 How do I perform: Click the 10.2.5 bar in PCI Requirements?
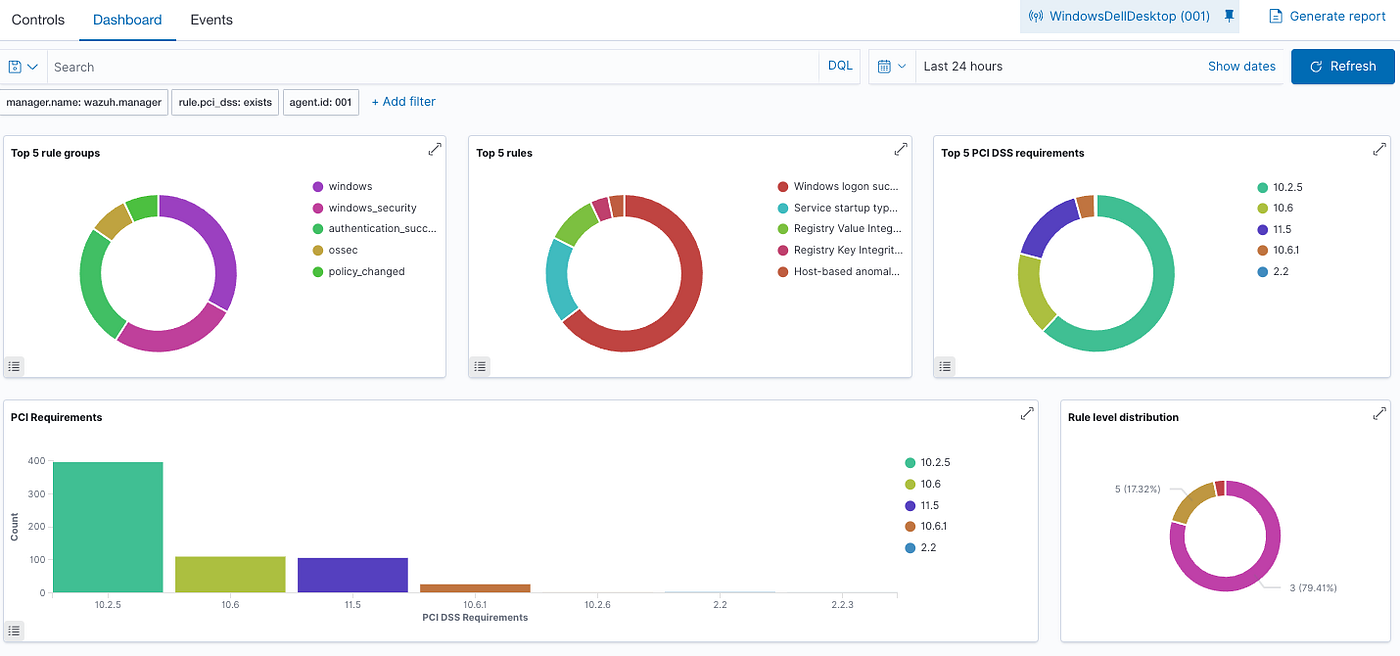click(108, 527)
